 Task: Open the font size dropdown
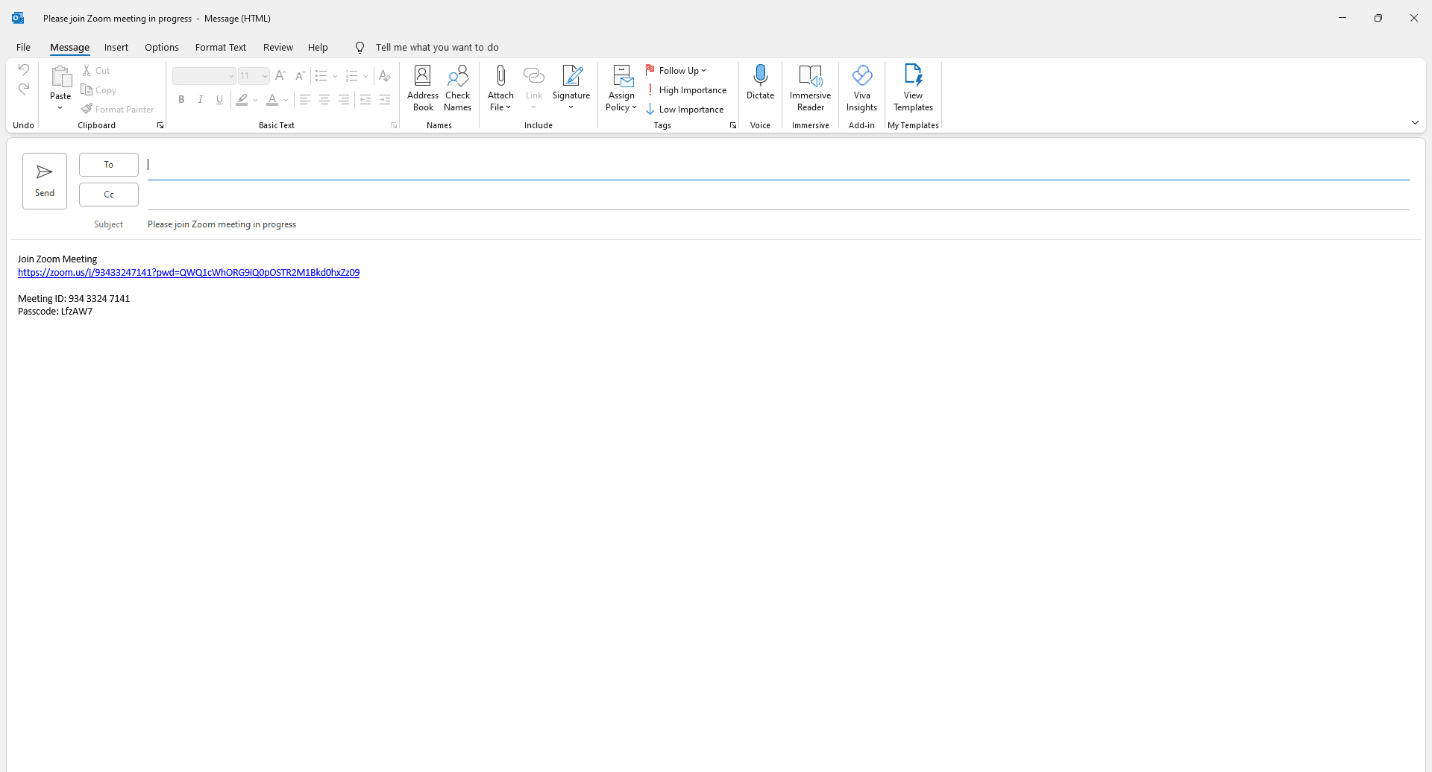pyautogui.click(x=265, y=76)
